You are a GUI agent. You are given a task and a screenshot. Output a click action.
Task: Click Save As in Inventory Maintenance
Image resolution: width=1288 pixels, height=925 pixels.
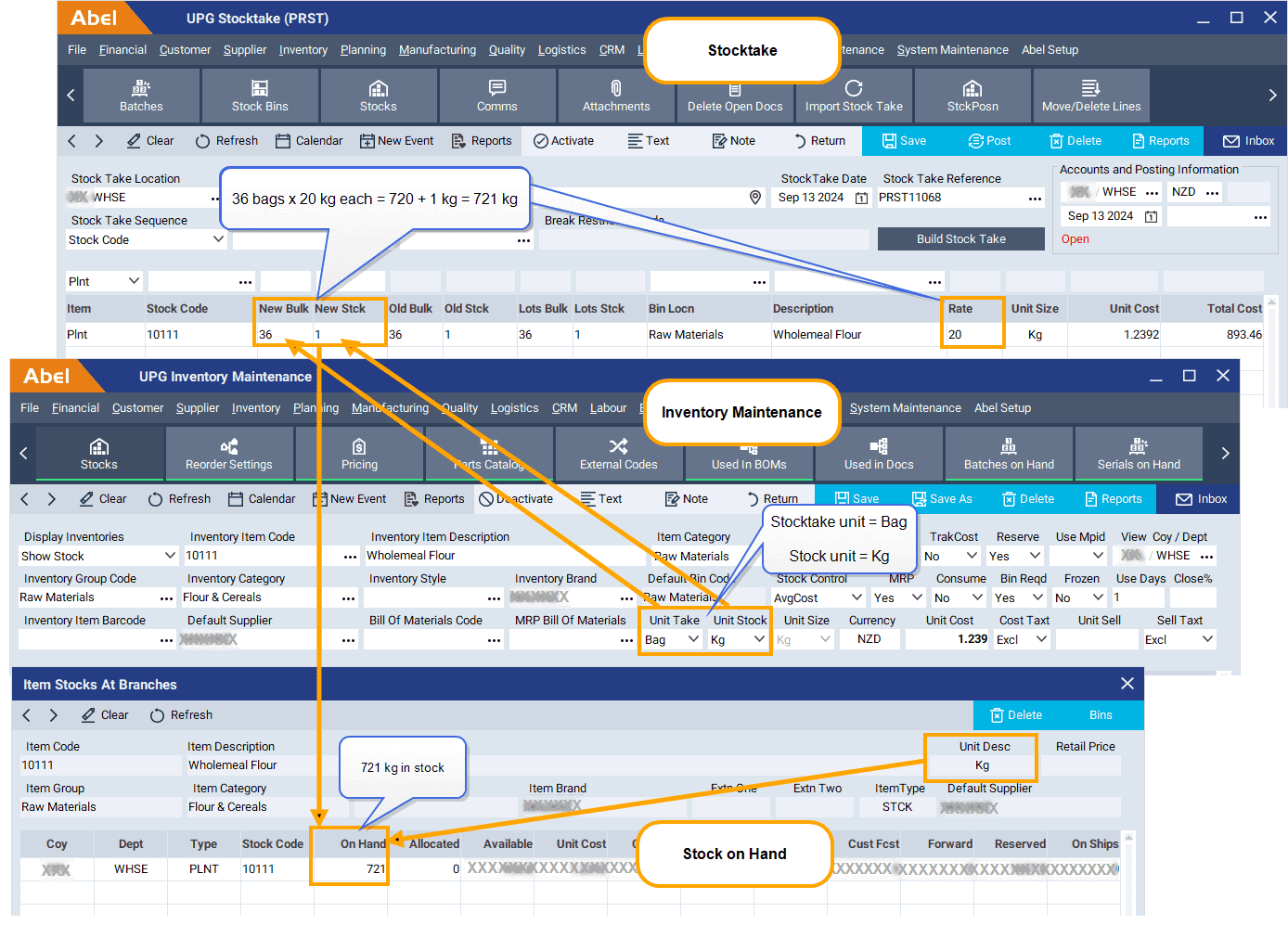click(943, 499)
